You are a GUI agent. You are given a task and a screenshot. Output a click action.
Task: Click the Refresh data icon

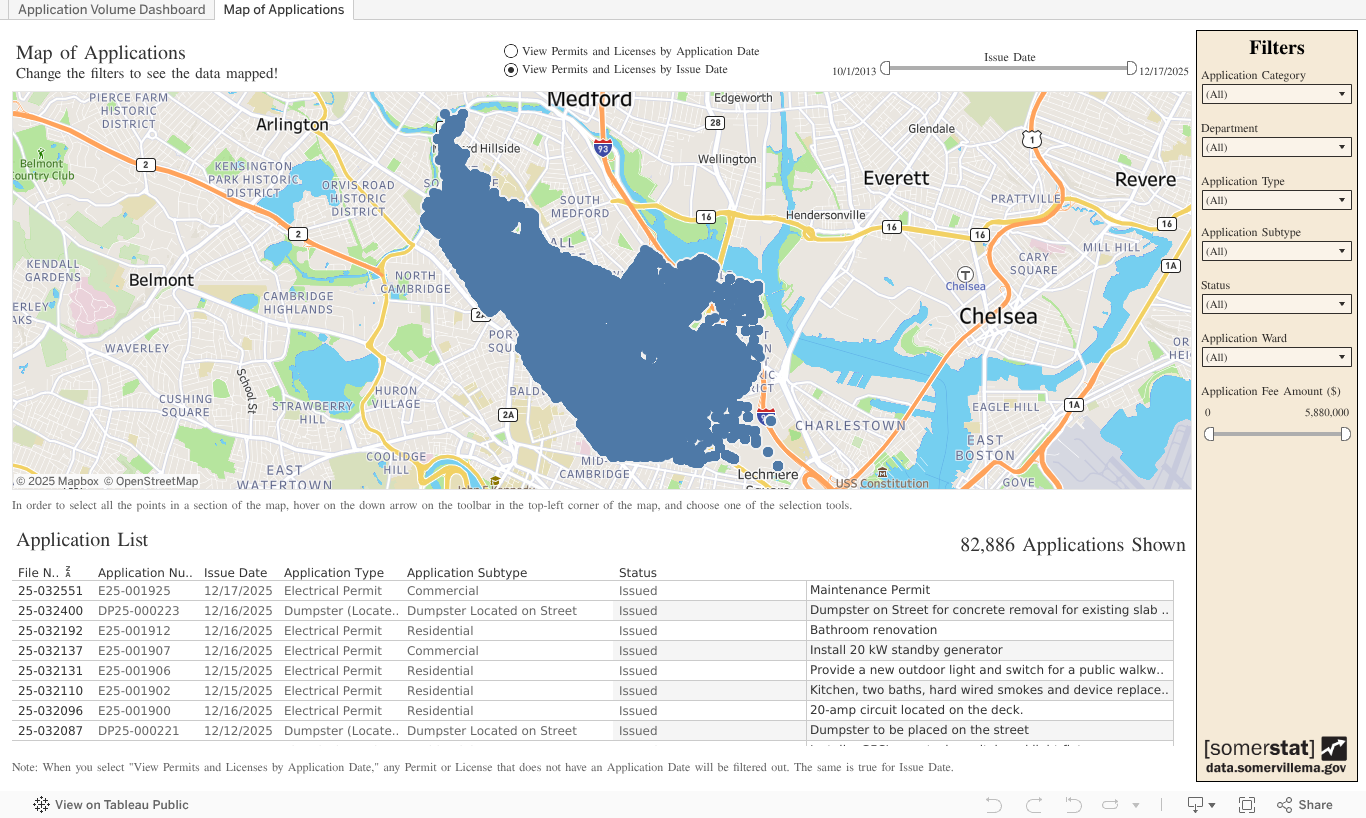(1111, 805)
